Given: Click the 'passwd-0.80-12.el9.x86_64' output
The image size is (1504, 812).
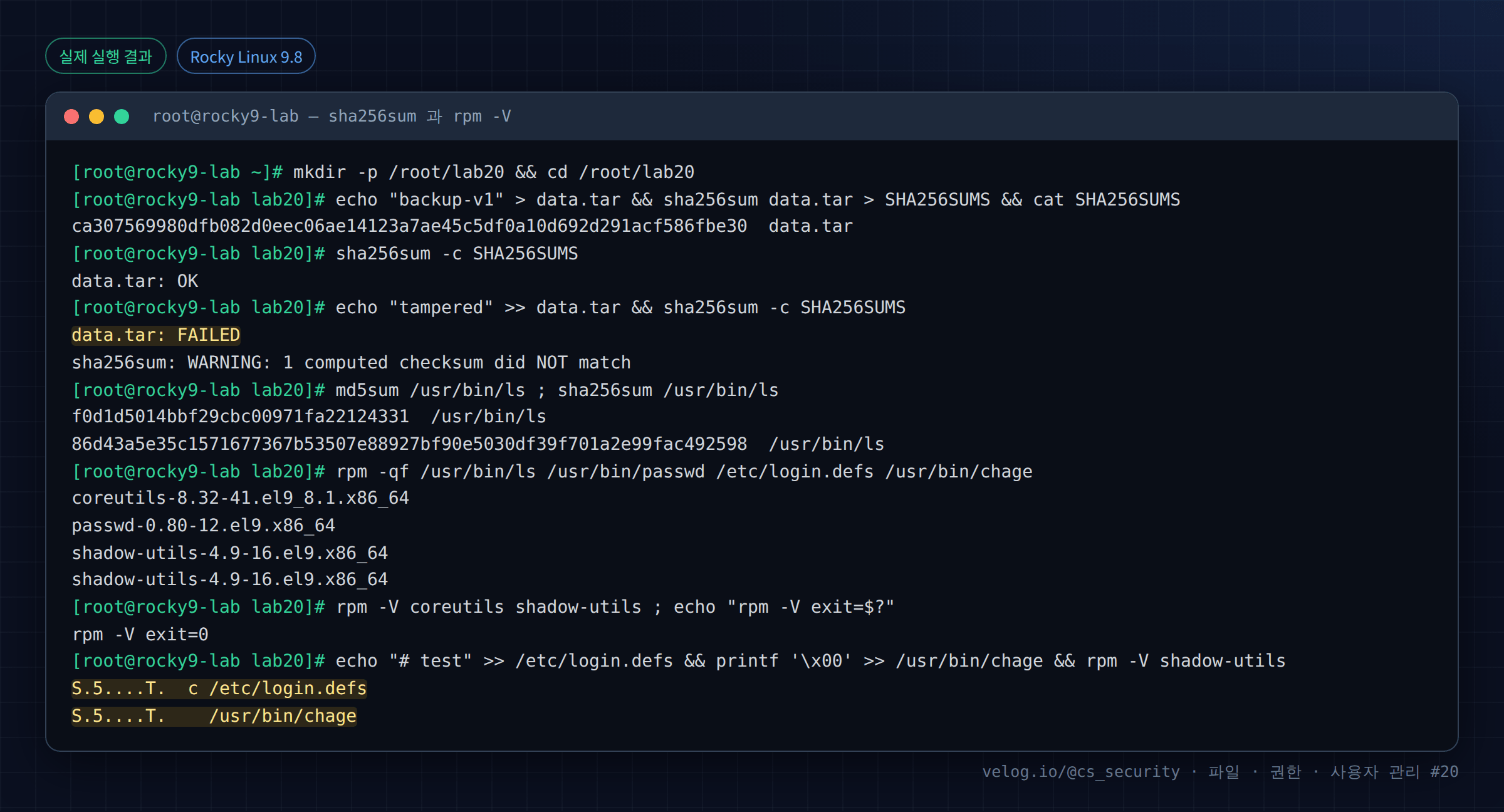Looking at the screenshot, I should click(204, 526).
